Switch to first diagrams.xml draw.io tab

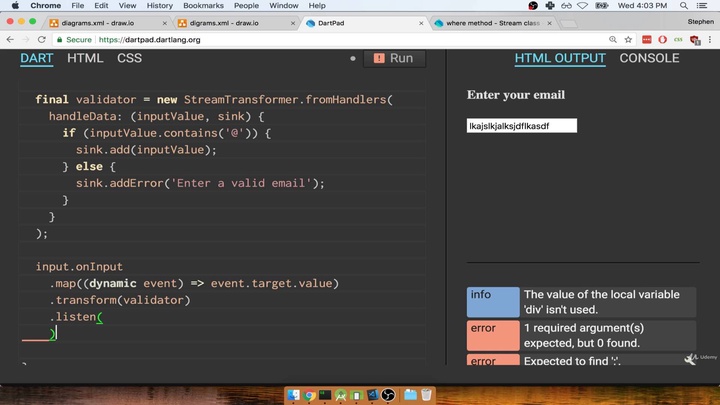[100, 22]
